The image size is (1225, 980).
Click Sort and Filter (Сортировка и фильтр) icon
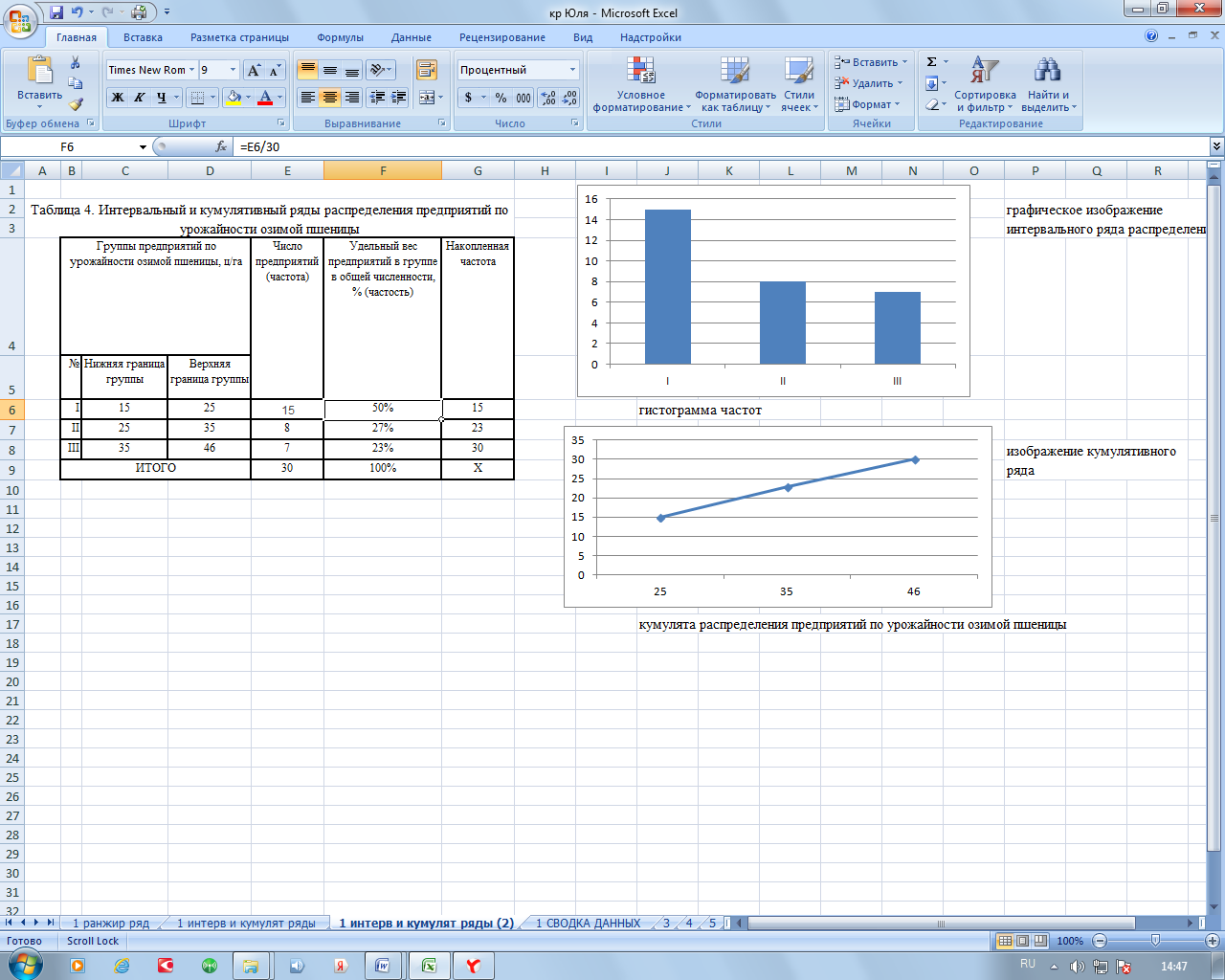(x=985, y=71)
